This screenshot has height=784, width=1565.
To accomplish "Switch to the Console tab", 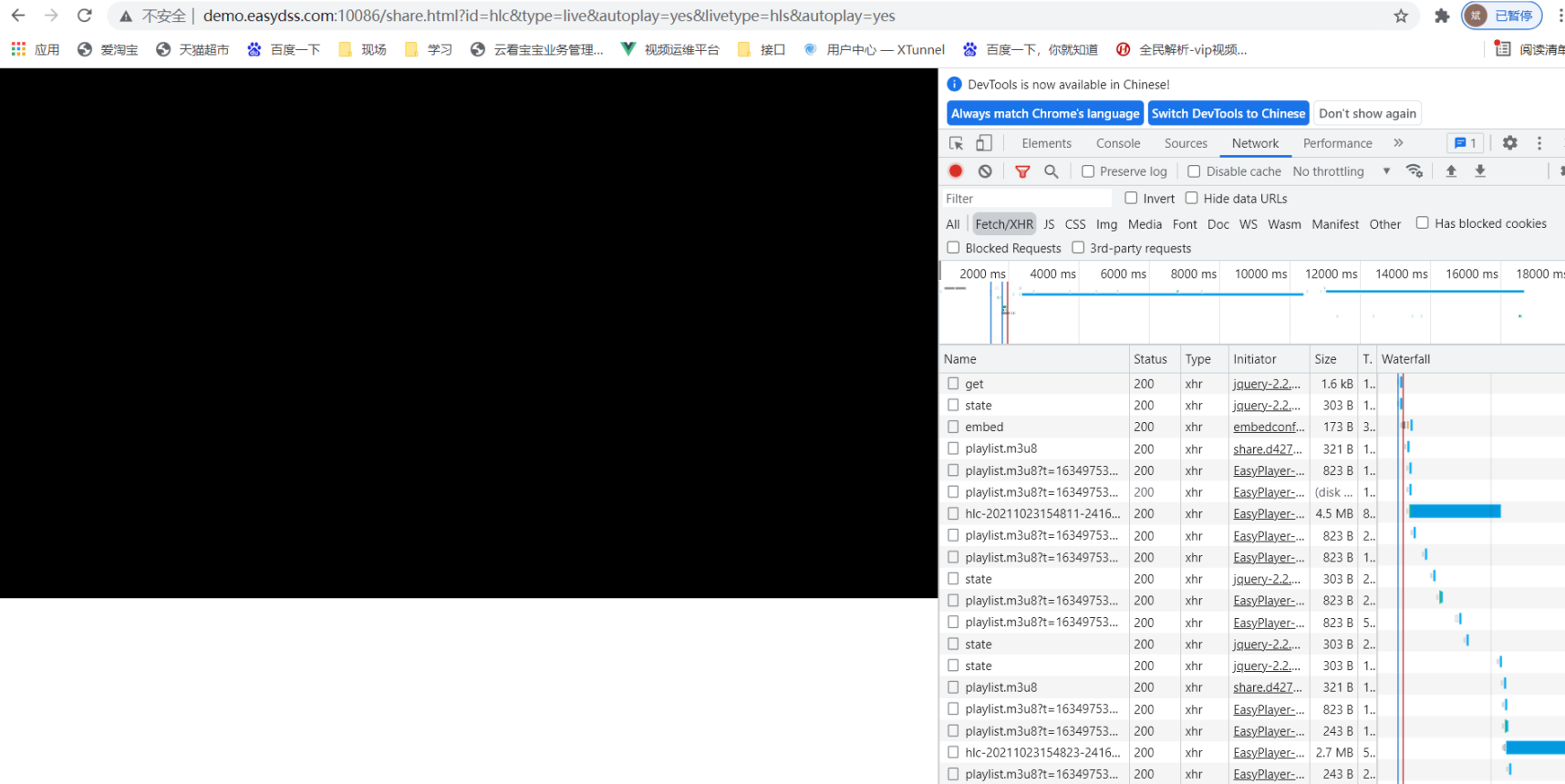I will coord(1118,143).
